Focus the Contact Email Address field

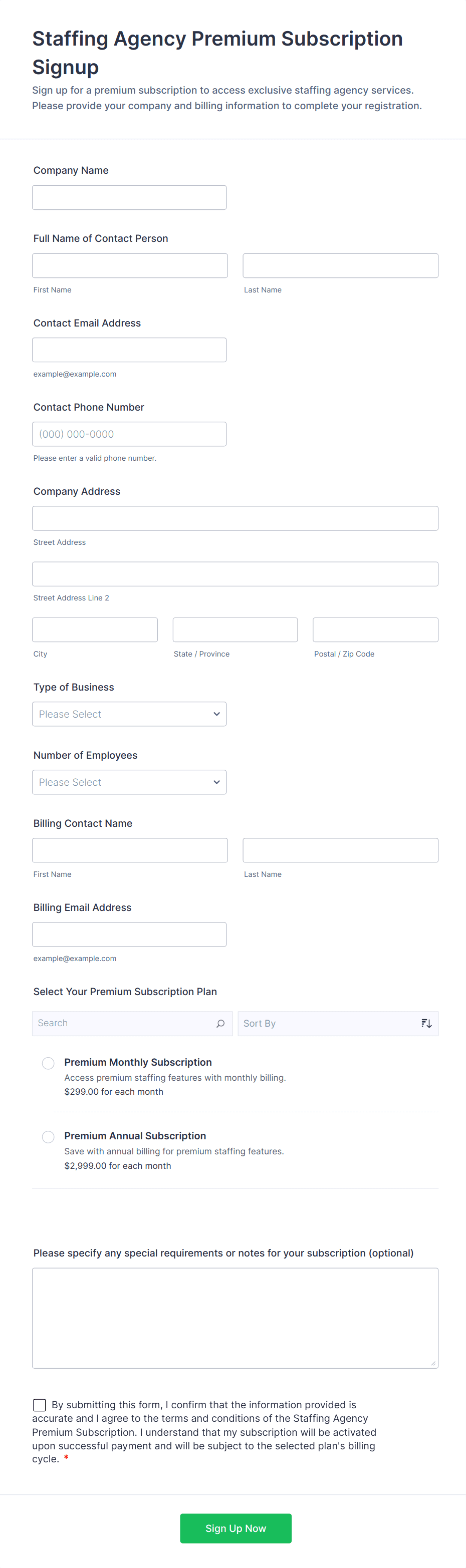(129, 350)
